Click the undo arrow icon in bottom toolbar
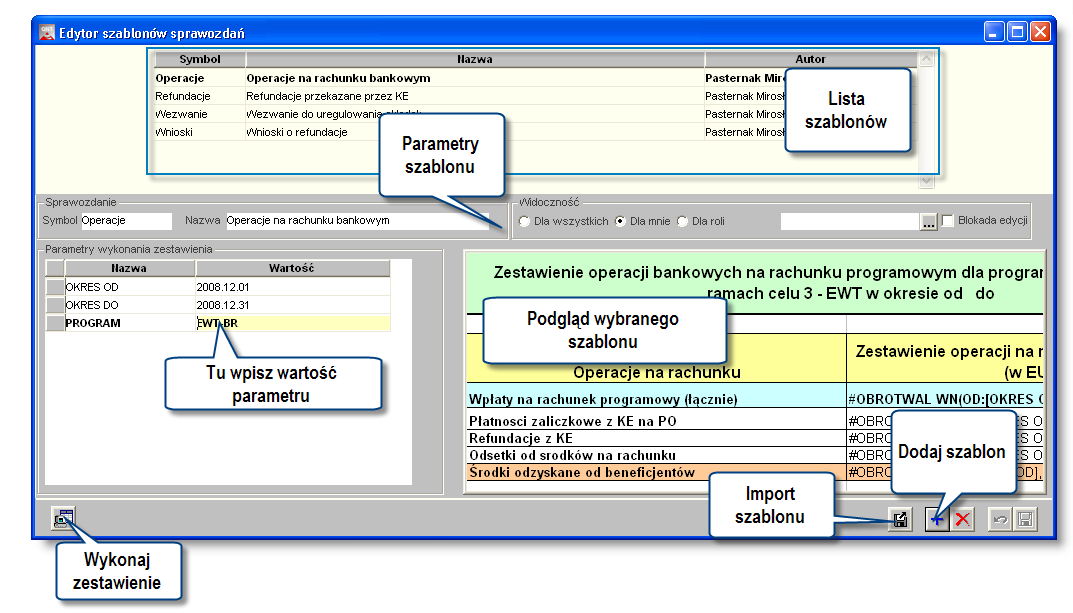The width and height of the screenshot is (1073, 613). point(1000,519)
